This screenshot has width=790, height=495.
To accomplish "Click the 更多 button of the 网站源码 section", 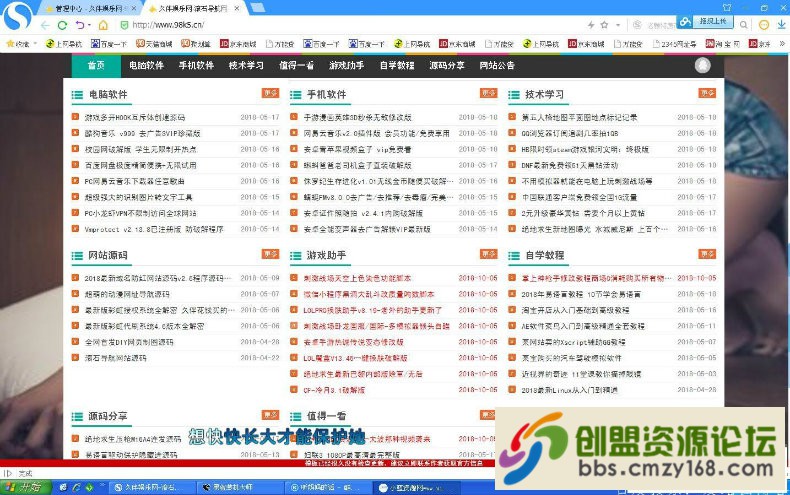I will pos(271,254).
